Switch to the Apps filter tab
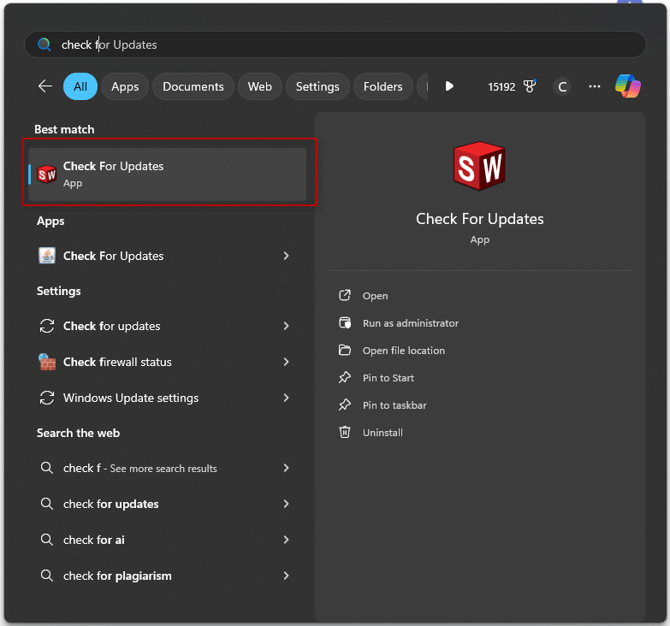Image resolution: width=670 pixels, height=626 pixels. pos(125,87)
